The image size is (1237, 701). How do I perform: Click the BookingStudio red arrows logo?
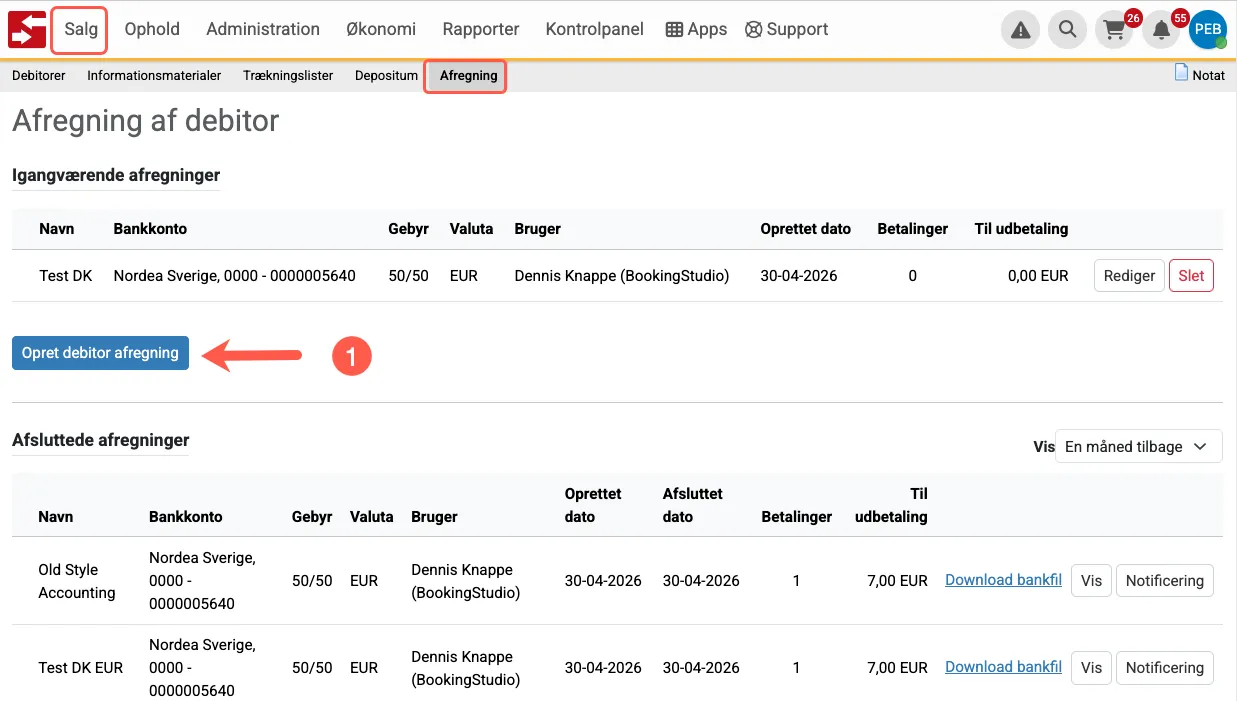coord(27,29)
